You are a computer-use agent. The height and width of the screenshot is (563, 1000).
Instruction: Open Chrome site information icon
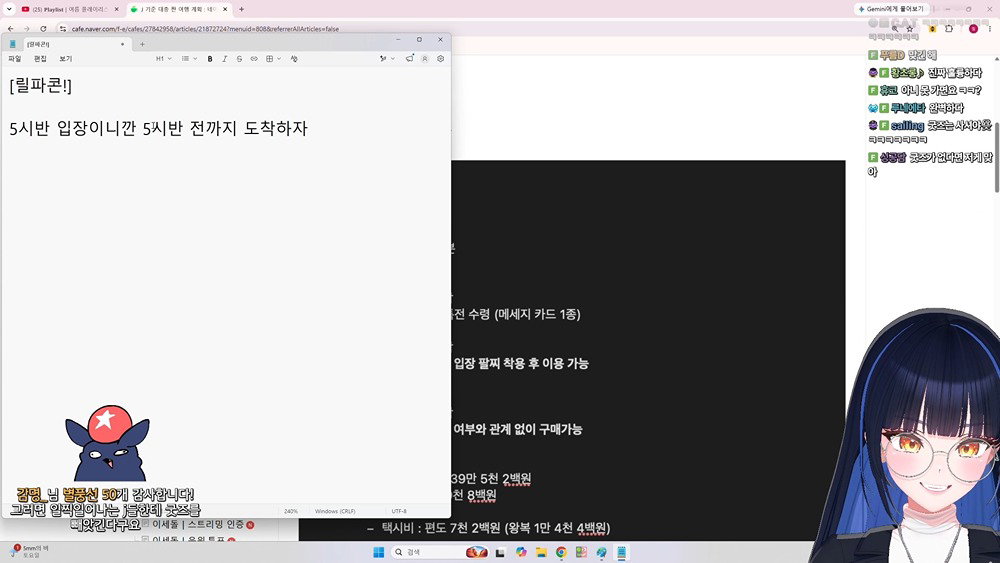pos(62,29)
